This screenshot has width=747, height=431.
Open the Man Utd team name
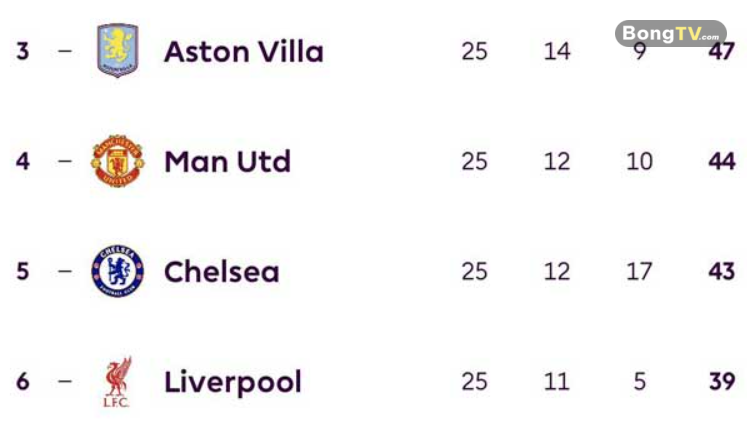(x=227, y=161)
